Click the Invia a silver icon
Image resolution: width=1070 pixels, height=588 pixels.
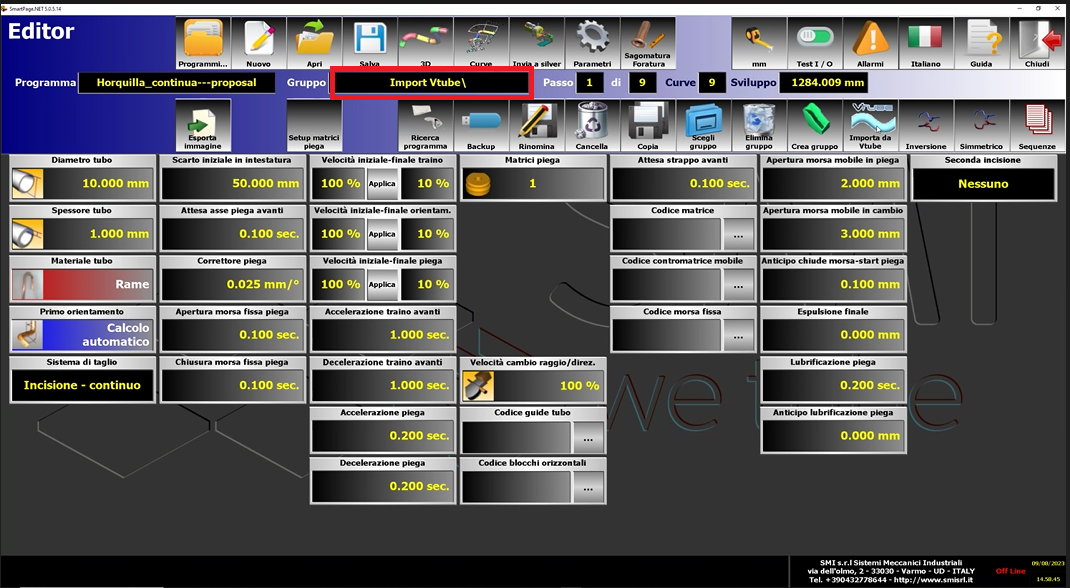(x=536, y=43)
